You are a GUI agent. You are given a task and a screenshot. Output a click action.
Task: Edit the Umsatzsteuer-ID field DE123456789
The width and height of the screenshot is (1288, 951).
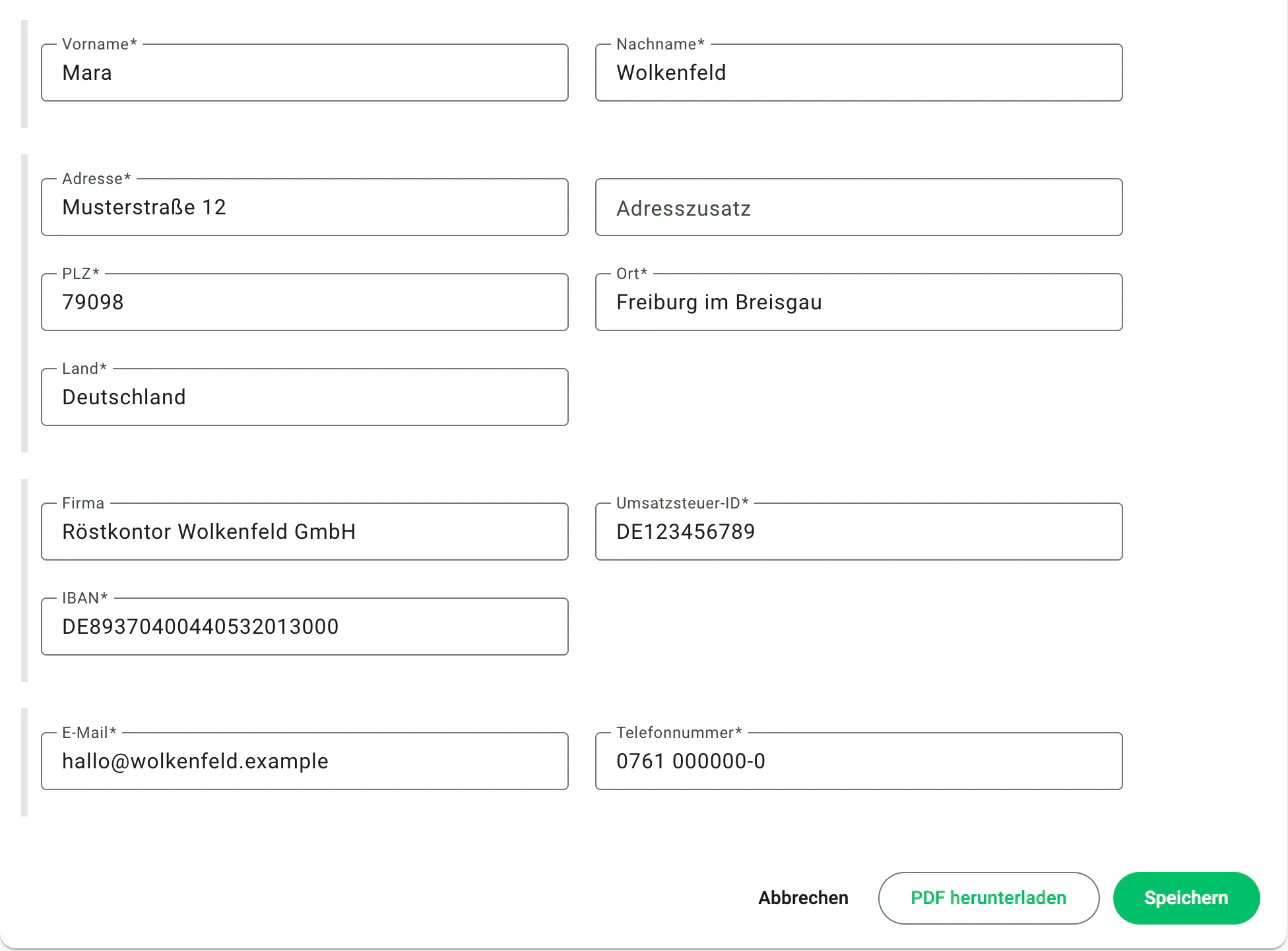click(x=859, y=531)
